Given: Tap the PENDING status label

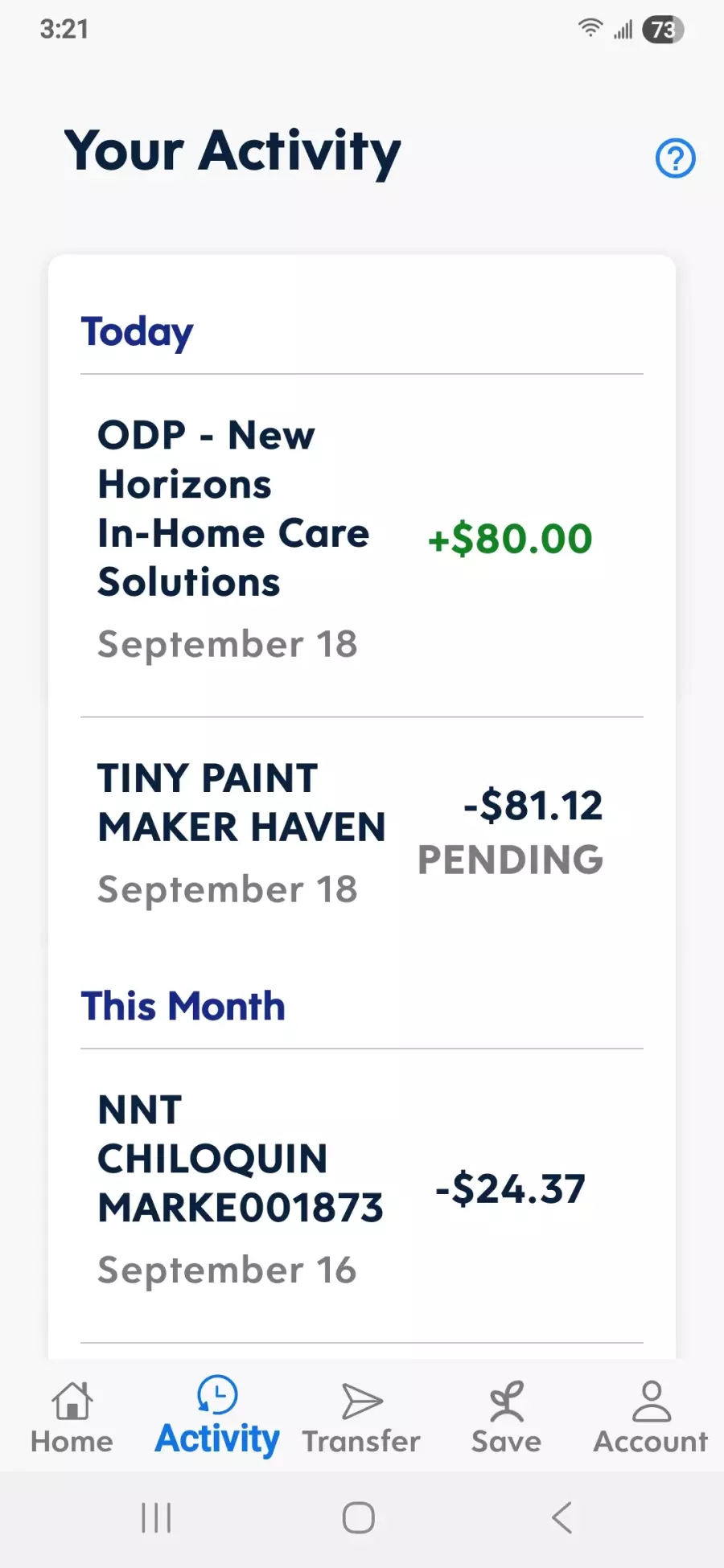Looking at the screenshot, I should [510, 860].
